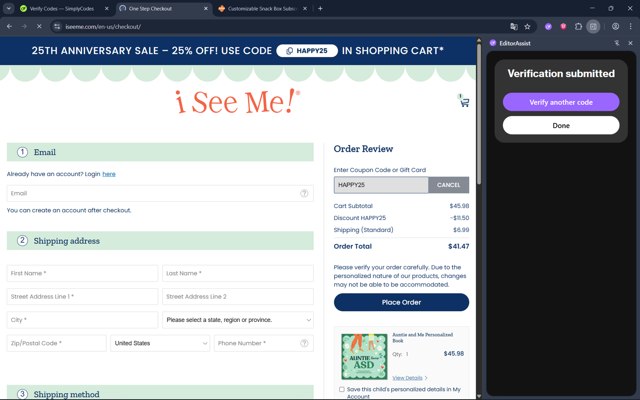Screen dimensions: 640x400
Task: Open the browser extensions puzzle icon
Action: pyautogui.click(x=578, y=27)
